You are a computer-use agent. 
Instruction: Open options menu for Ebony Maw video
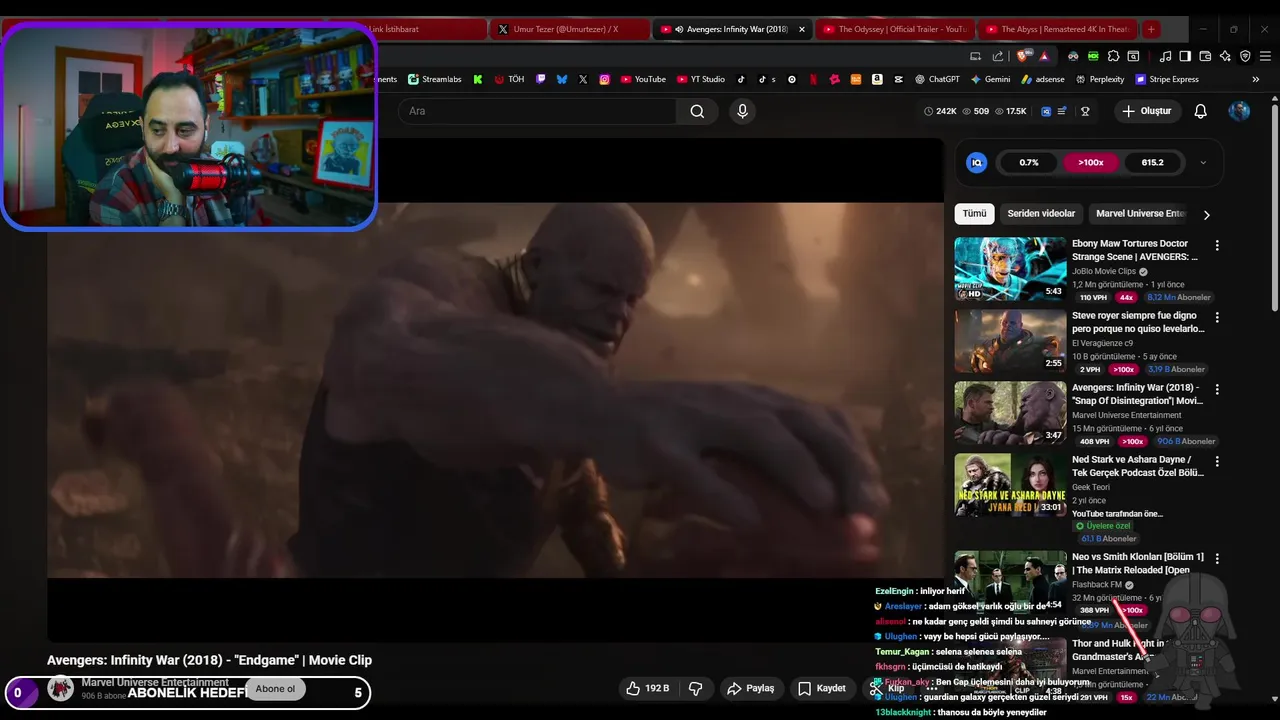tap(1217, 245)
